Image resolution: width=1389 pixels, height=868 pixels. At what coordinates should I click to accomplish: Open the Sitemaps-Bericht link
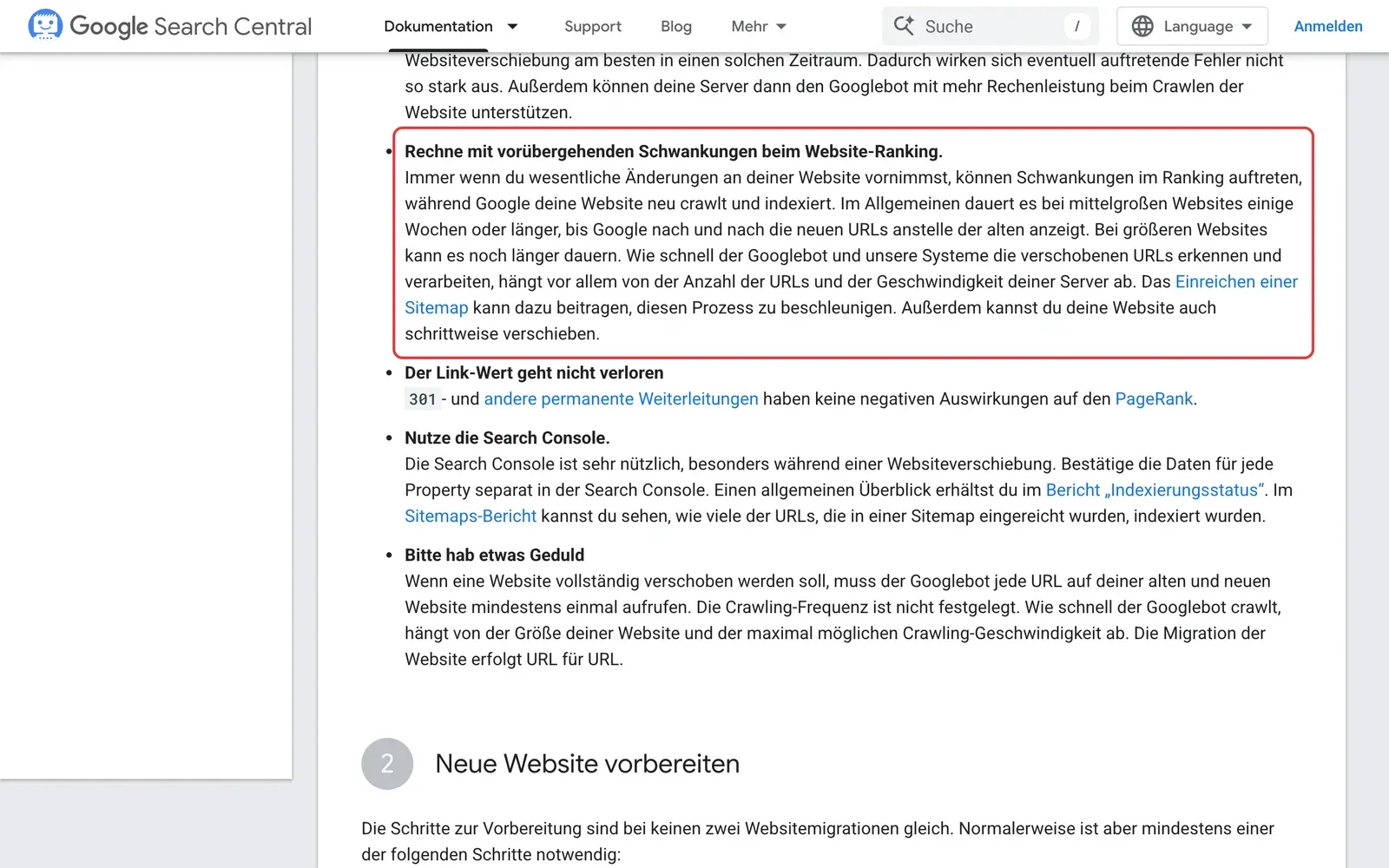pos(471,516)
